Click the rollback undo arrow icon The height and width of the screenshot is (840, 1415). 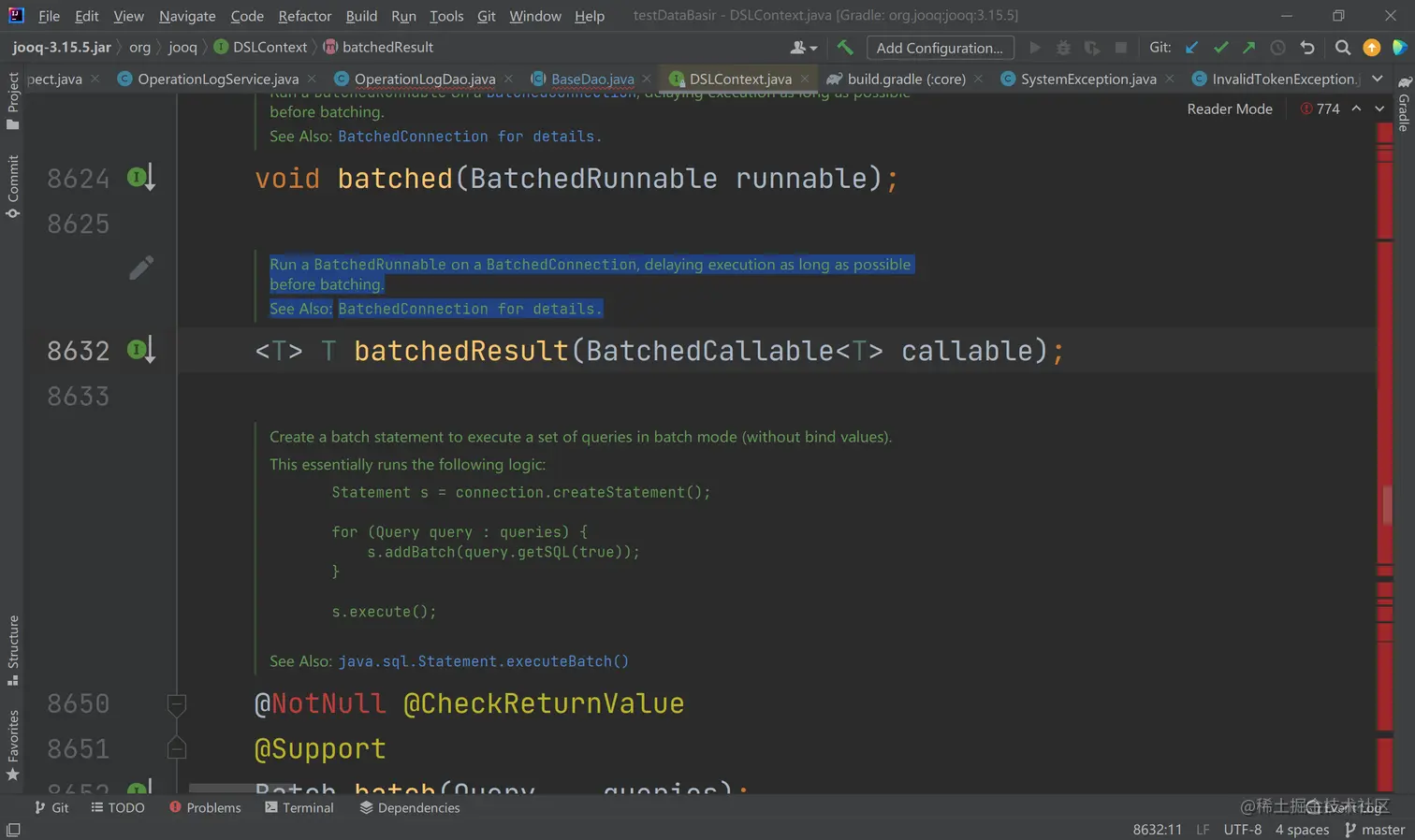(x=1307, y=48)
